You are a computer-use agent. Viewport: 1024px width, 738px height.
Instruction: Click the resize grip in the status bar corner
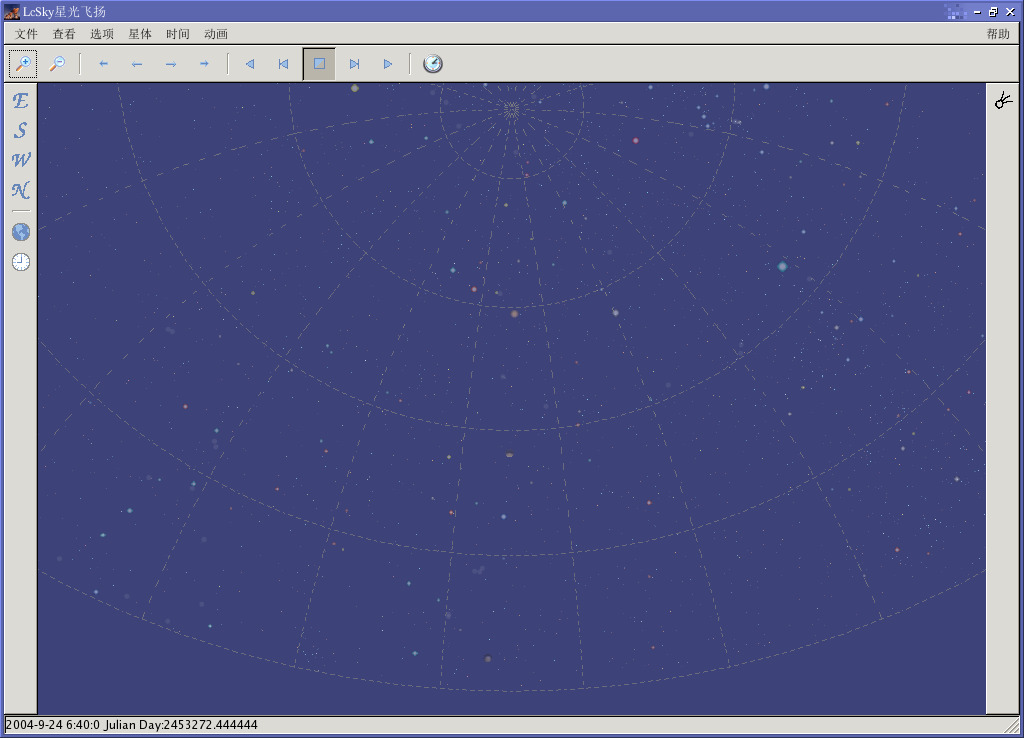(x=1012, y=726)
